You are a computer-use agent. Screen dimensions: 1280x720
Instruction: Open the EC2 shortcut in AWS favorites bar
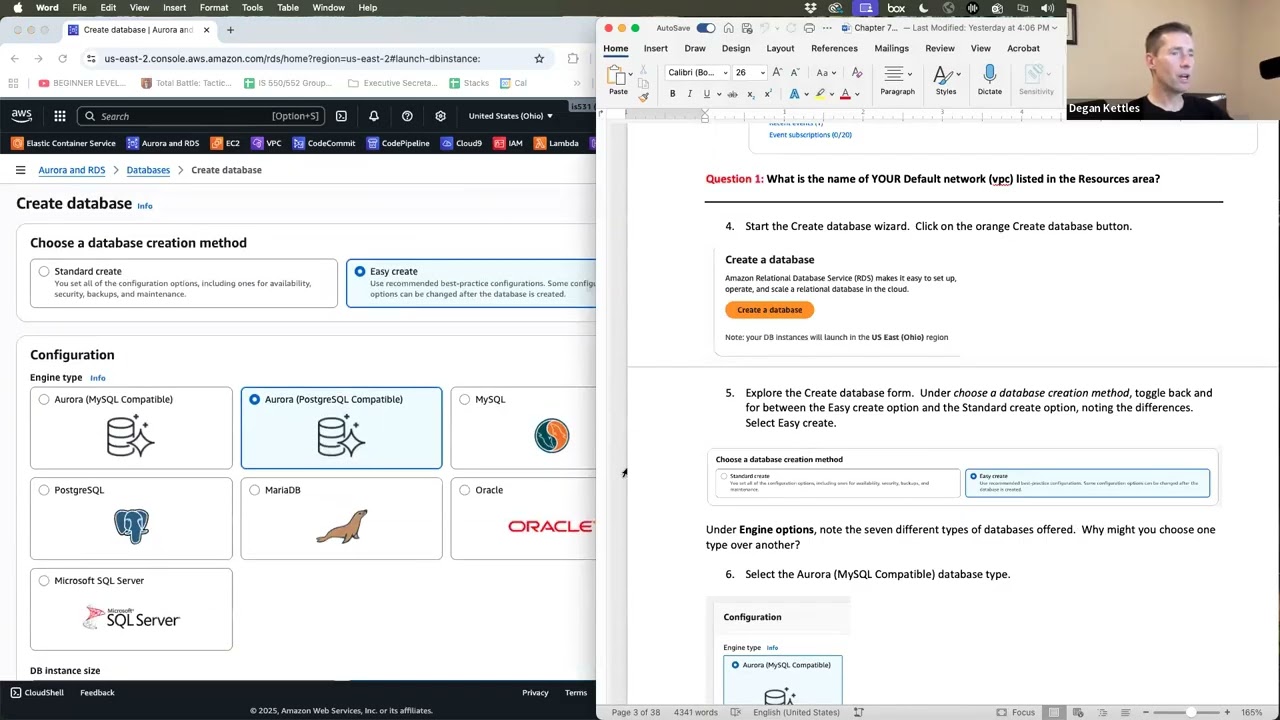pyautogui.click(x=225, y=143)
